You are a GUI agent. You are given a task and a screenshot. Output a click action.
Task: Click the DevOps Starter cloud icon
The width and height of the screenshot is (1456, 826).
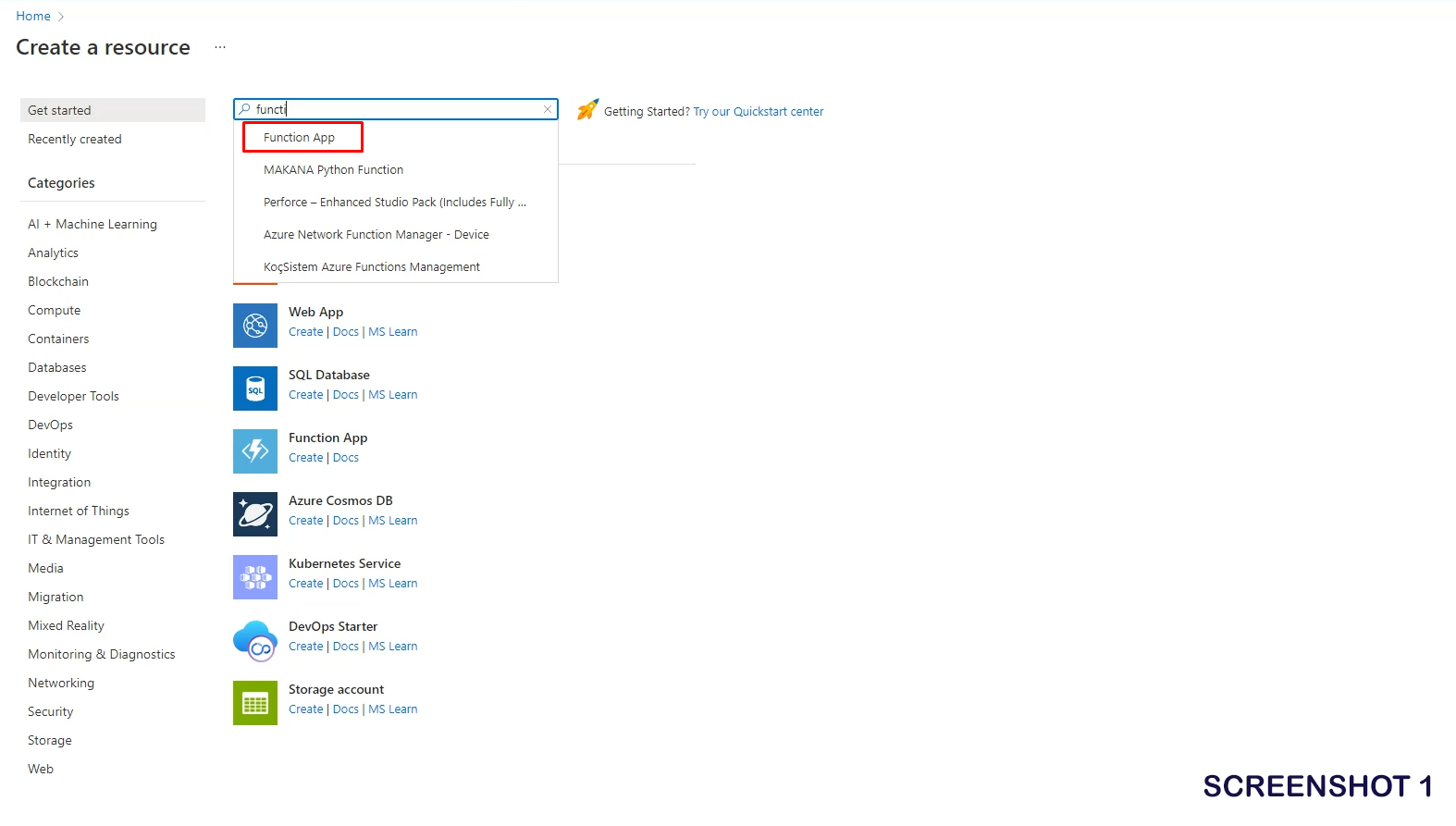[255, 640]
